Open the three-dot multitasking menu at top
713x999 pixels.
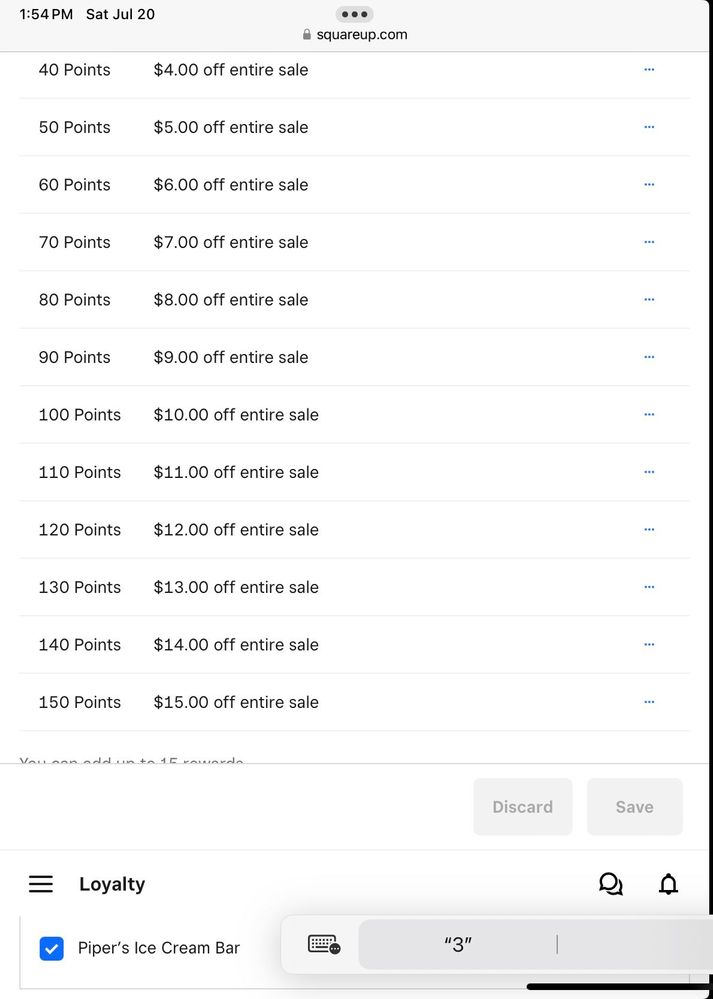pyautogui.click(x=354, y=14)
